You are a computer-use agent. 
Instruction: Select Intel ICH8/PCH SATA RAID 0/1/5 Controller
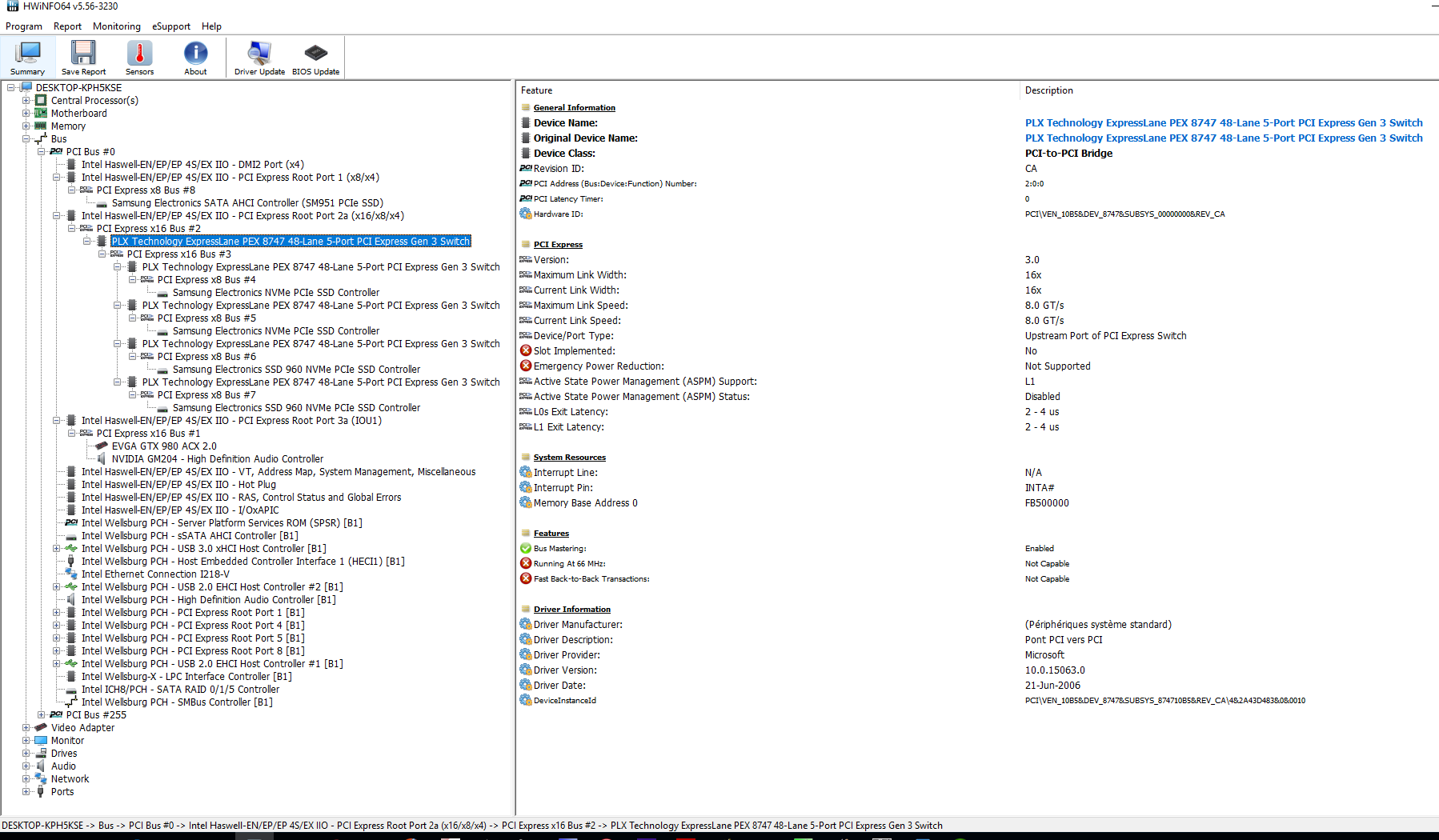tap(180, 690)
